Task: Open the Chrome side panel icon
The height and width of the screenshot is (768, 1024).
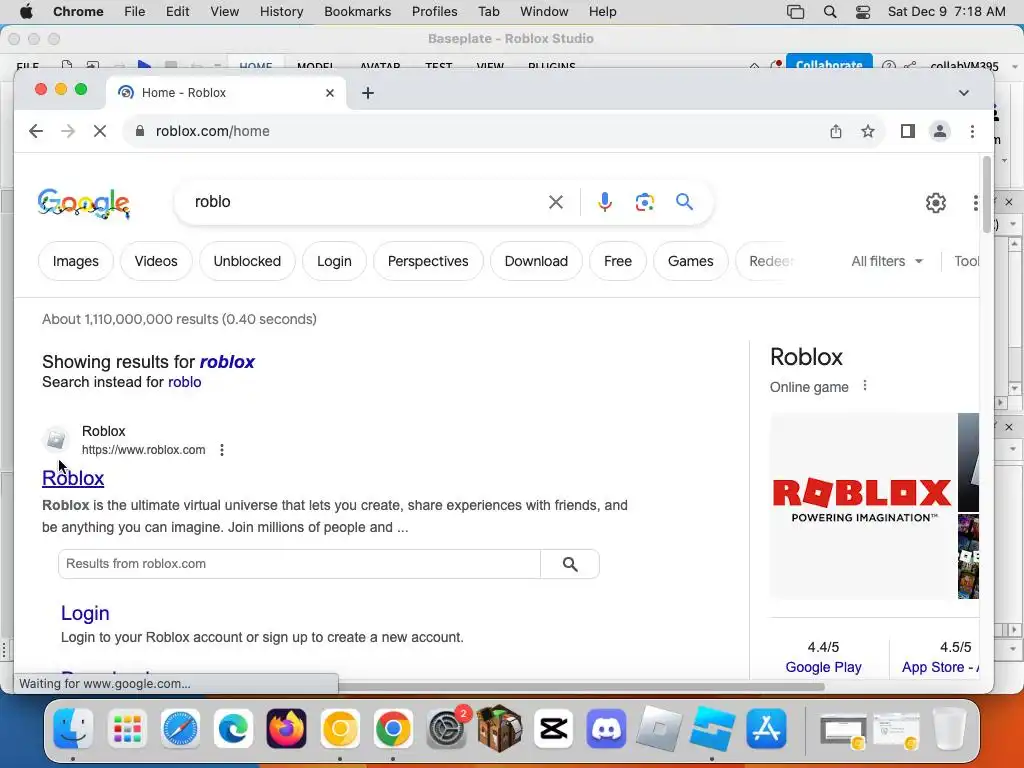Action: coord(908,131)
